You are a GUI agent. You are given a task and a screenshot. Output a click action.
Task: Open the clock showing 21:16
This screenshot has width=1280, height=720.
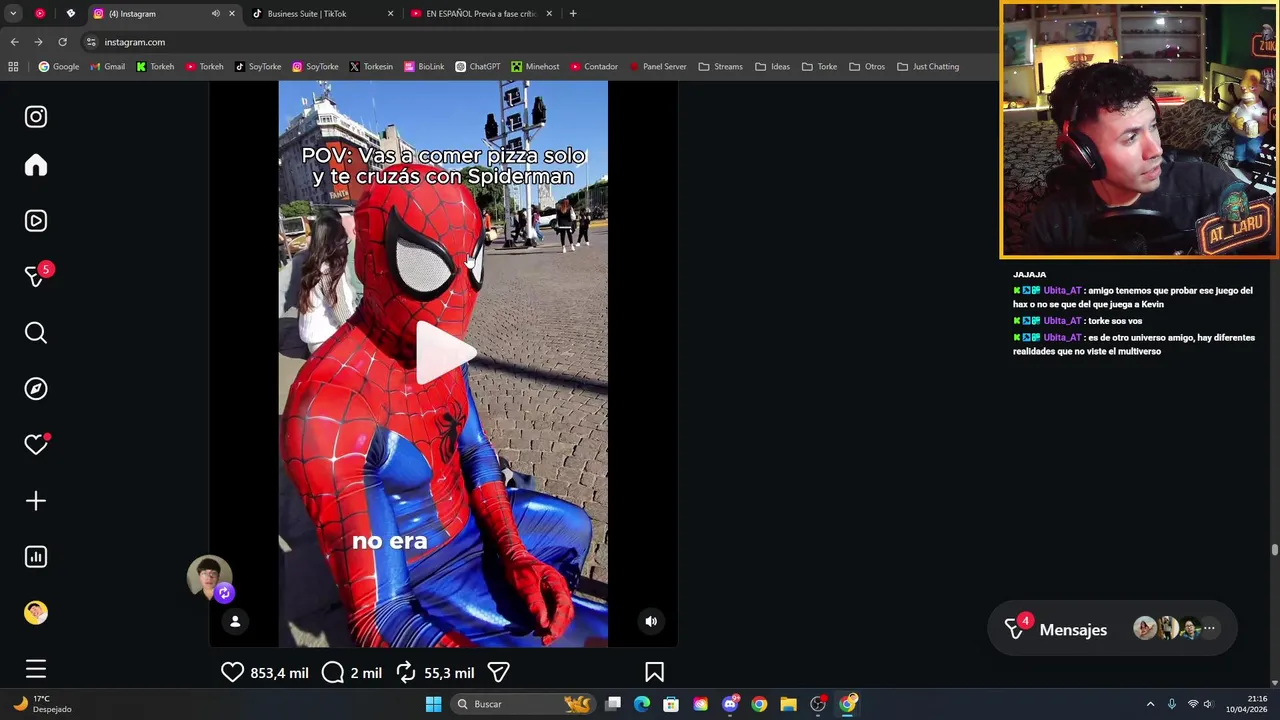(1247, 704)
